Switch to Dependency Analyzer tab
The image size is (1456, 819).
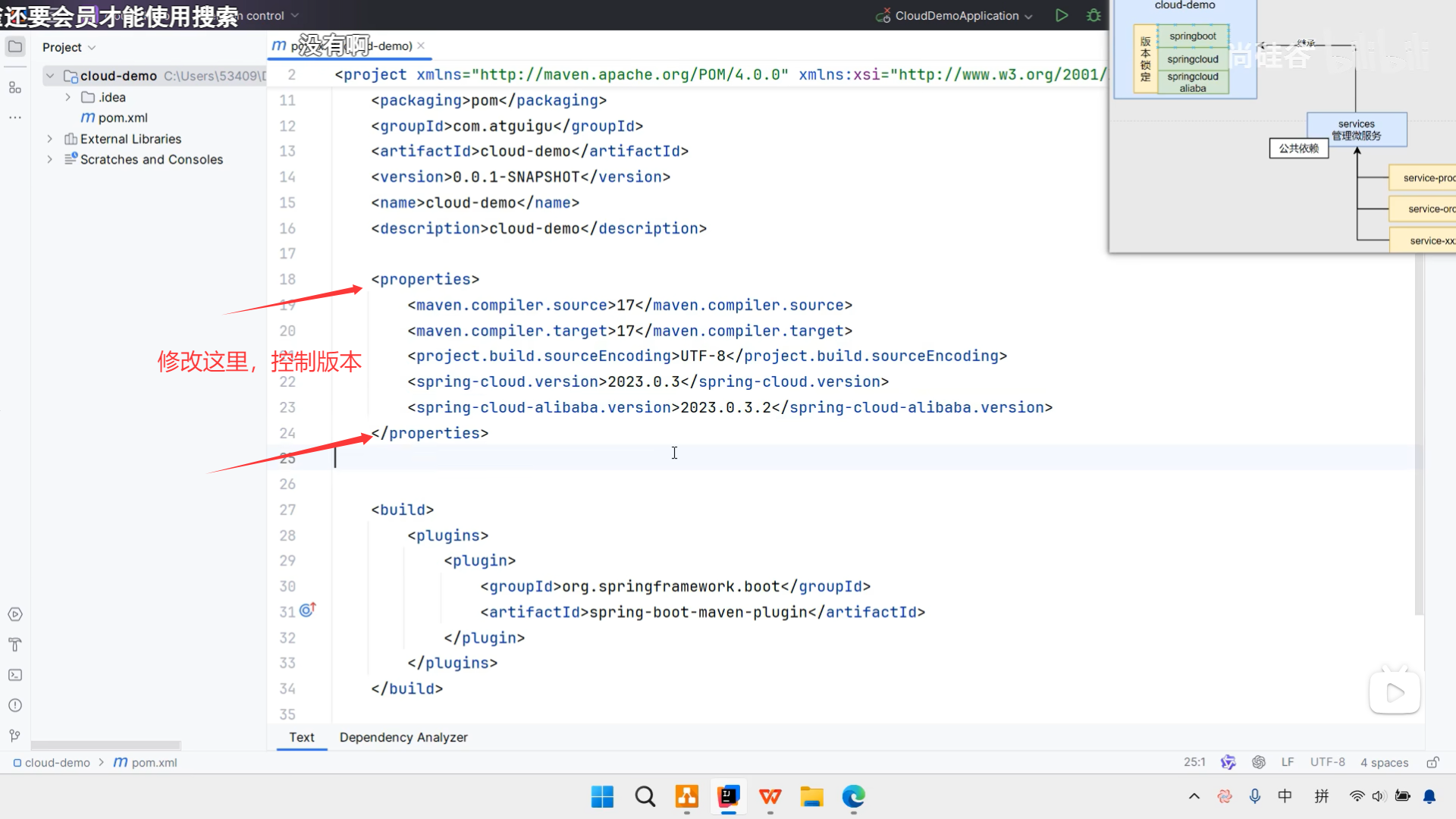(403, 737)
